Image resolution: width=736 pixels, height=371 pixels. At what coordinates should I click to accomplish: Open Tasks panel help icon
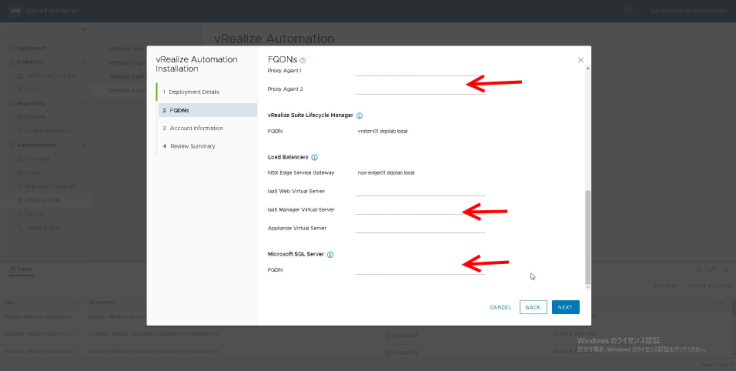pos(698,270)
